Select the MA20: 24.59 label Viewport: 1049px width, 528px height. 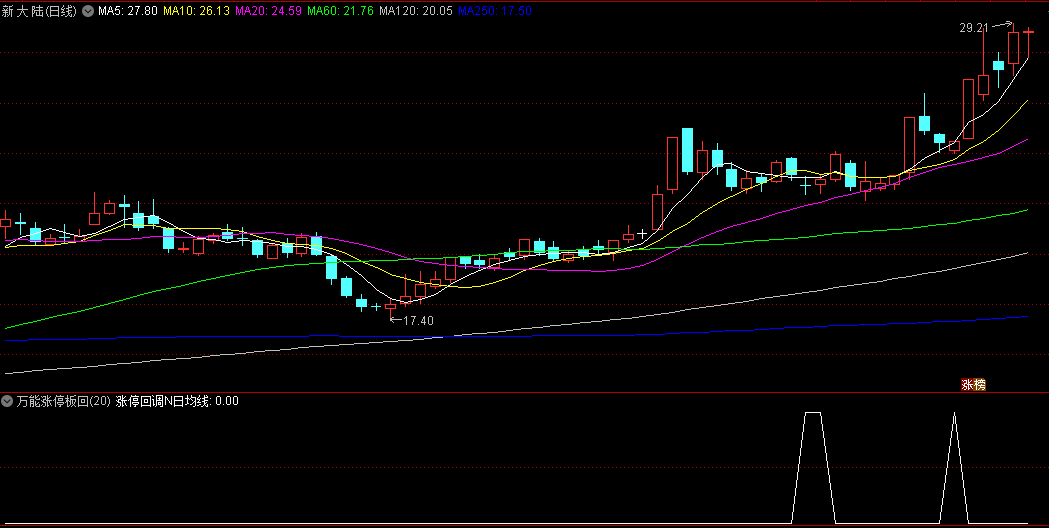[268, 11]
